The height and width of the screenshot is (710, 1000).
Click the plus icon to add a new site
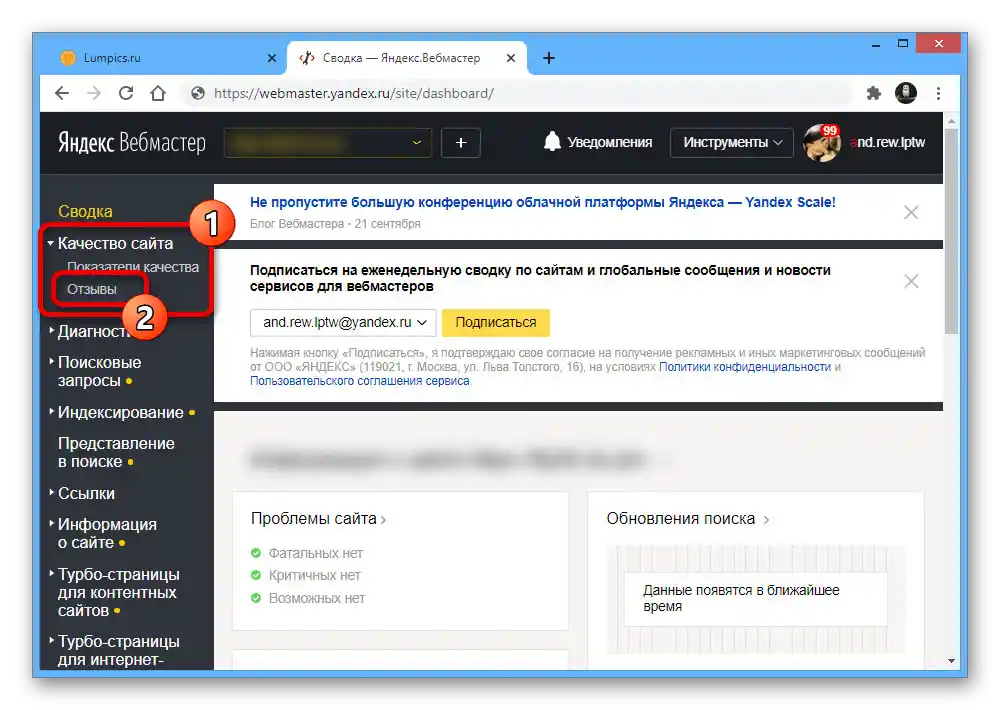pos(460,141)
